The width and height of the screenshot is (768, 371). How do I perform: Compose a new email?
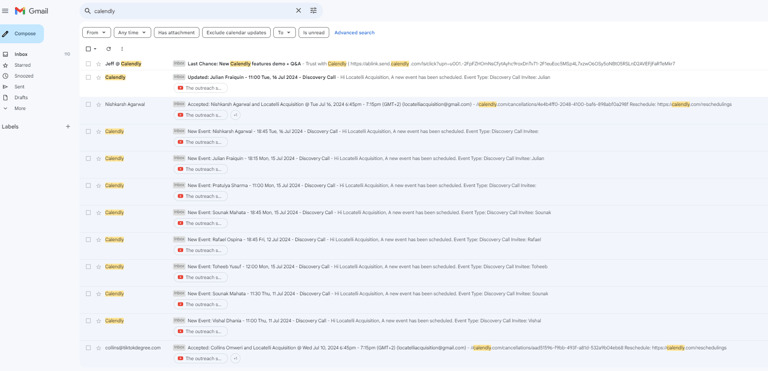[x=22, y=34]
